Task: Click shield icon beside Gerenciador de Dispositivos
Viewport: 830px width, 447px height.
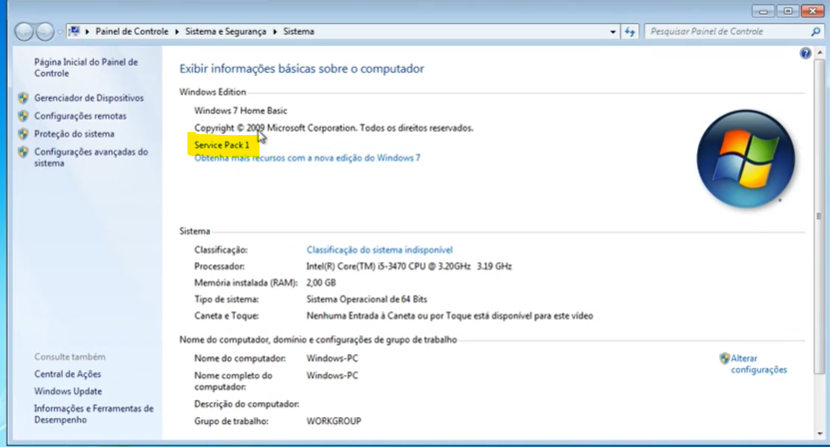Action: click(23, 98)
